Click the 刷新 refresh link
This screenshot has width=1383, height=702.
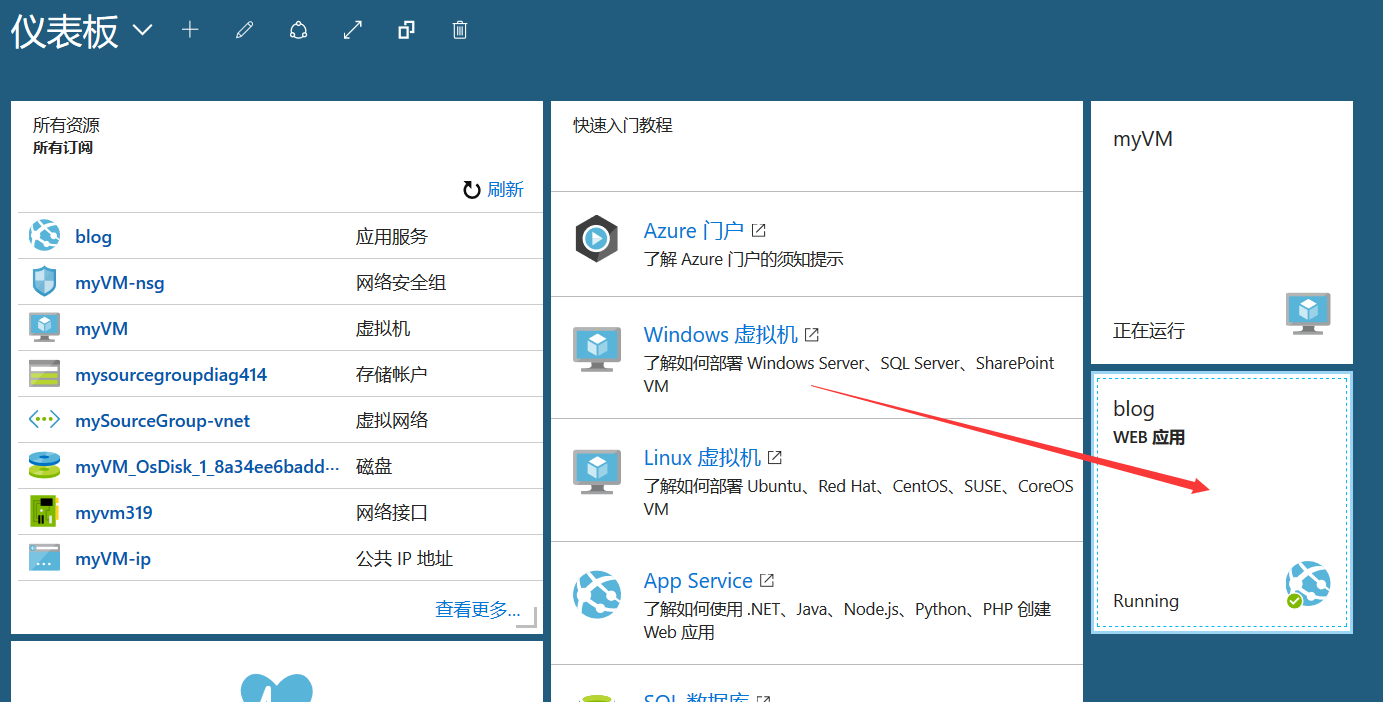(505, 190)
